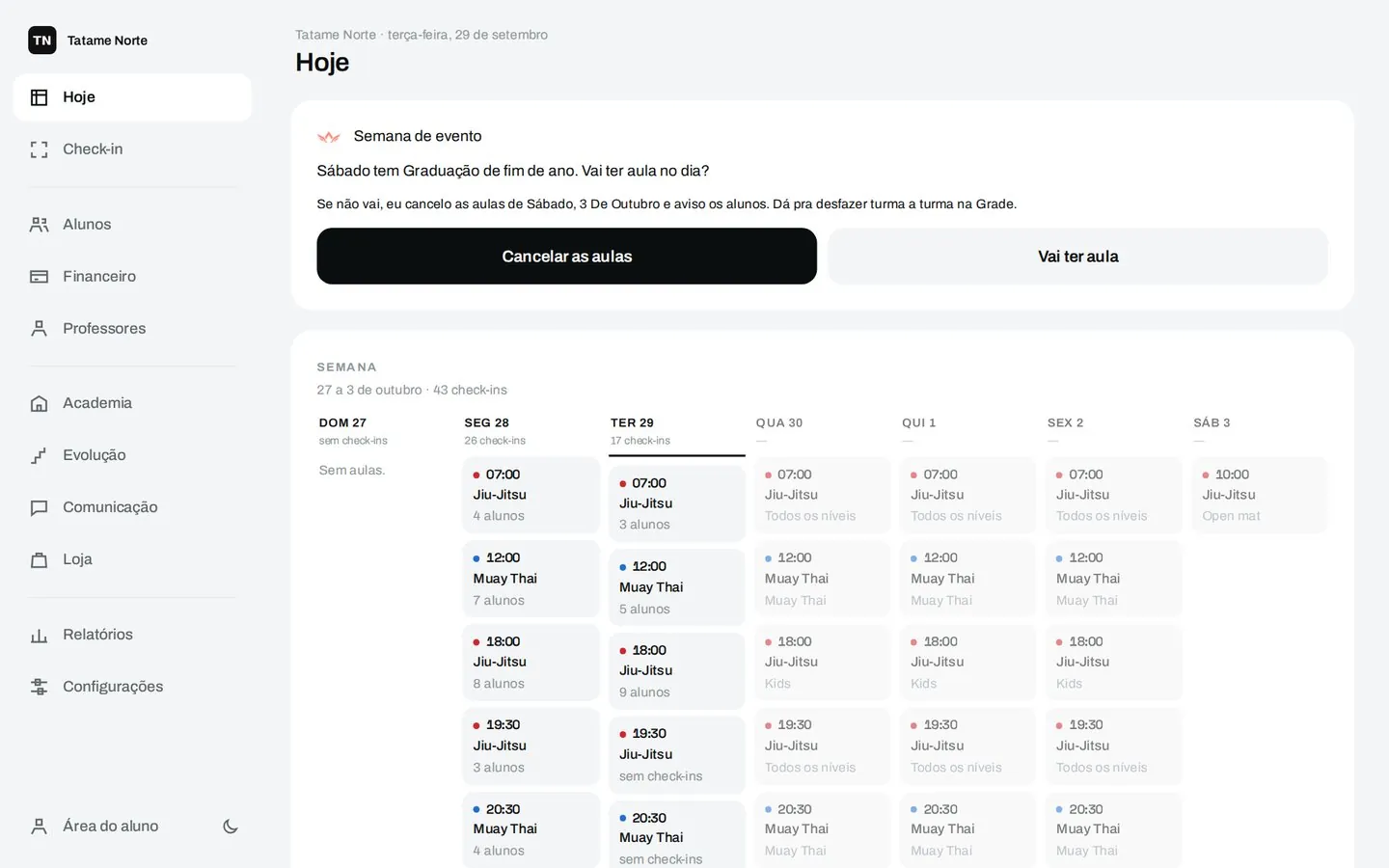
Task: Open the Financeiro section
Action: (x=132, y=277)
